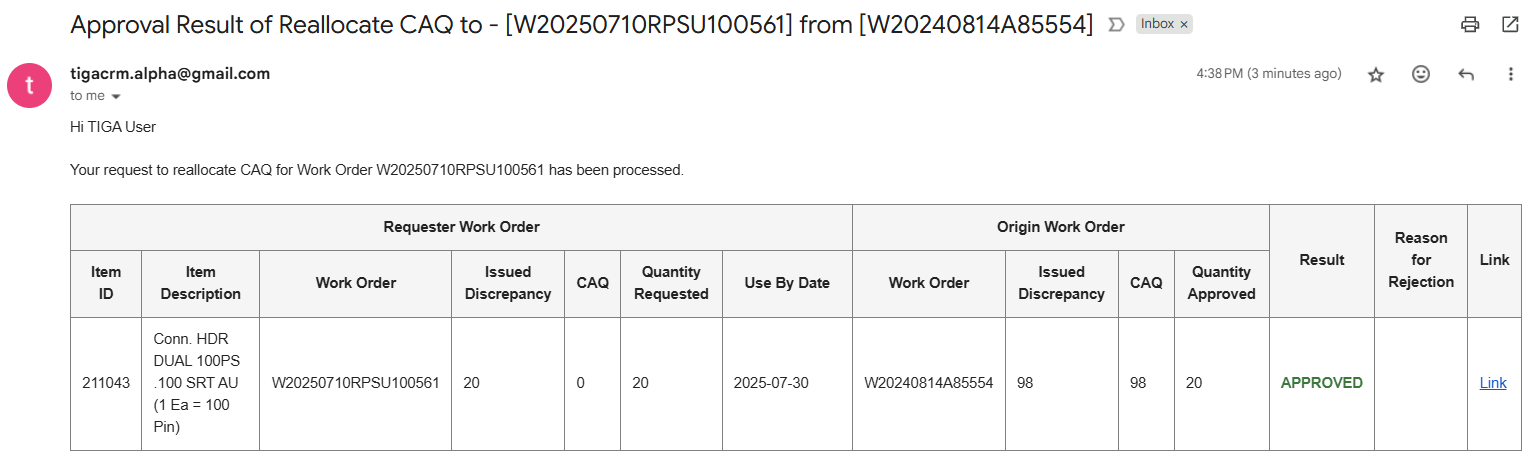Select requester work order W20250710RPSU100561 cell

[x=356, y=384]
